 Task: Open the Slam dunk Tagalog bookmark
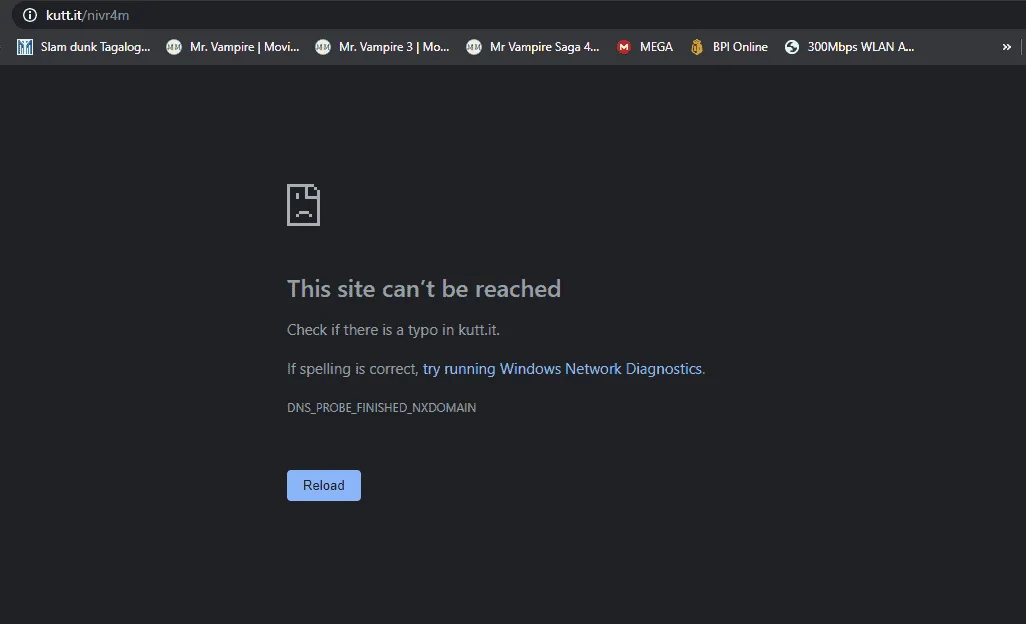pyautogui.click(x=84, y=47)
